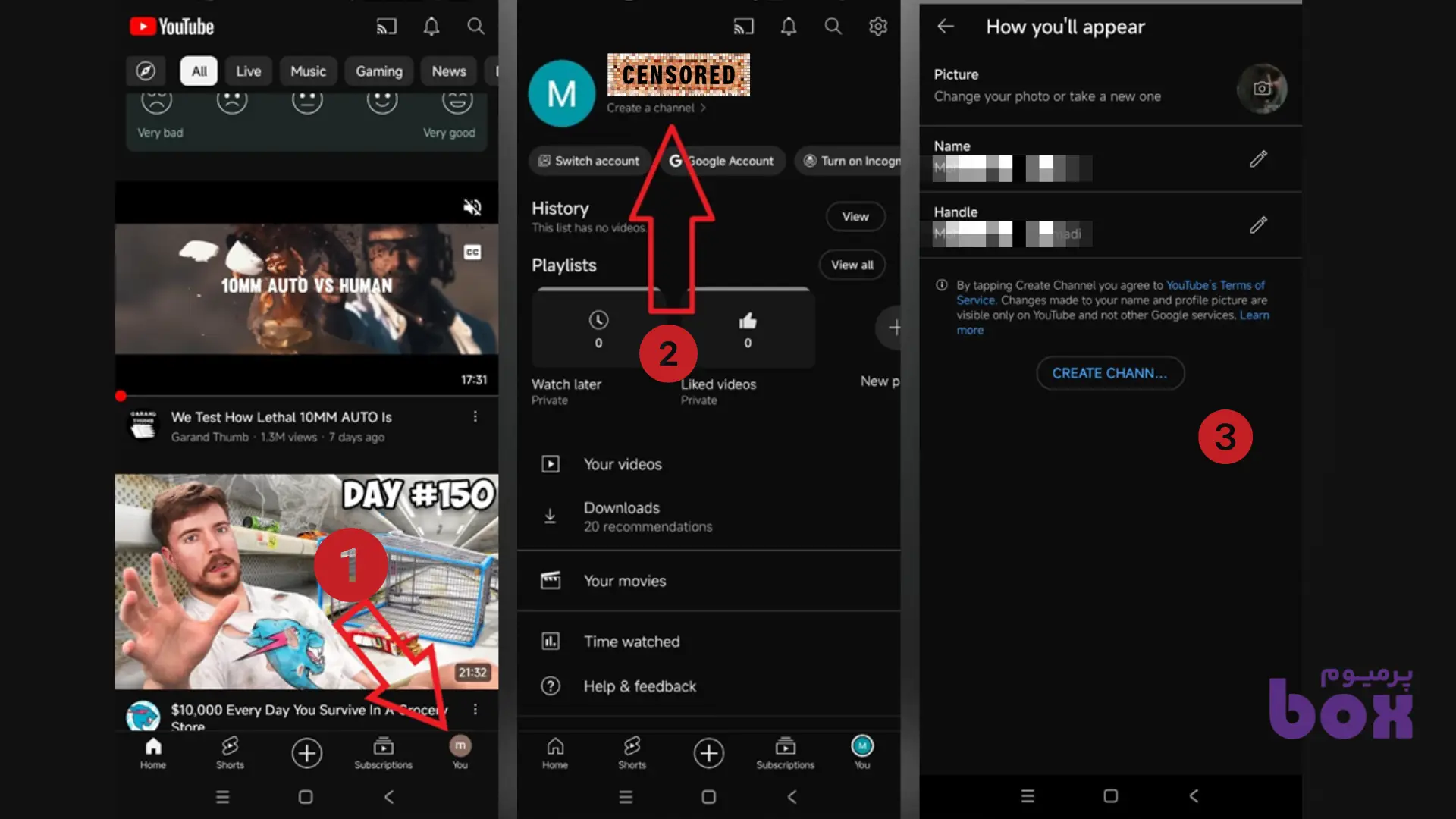Open the settings gear on the profile screen
Image resolution: width=1456 pixels, height=819 pixels.
tap(878, 27)
